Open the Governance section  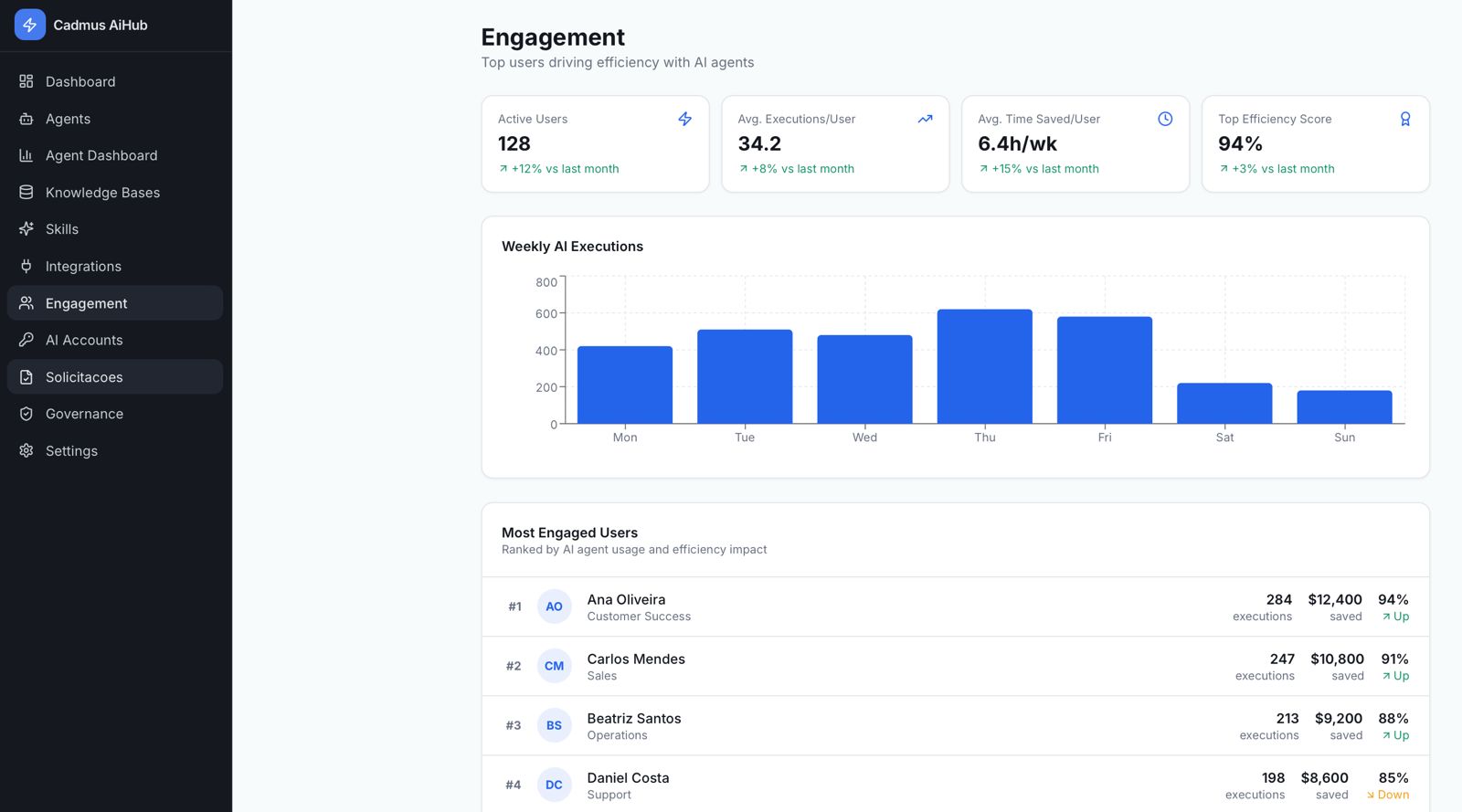coord(115,414)
